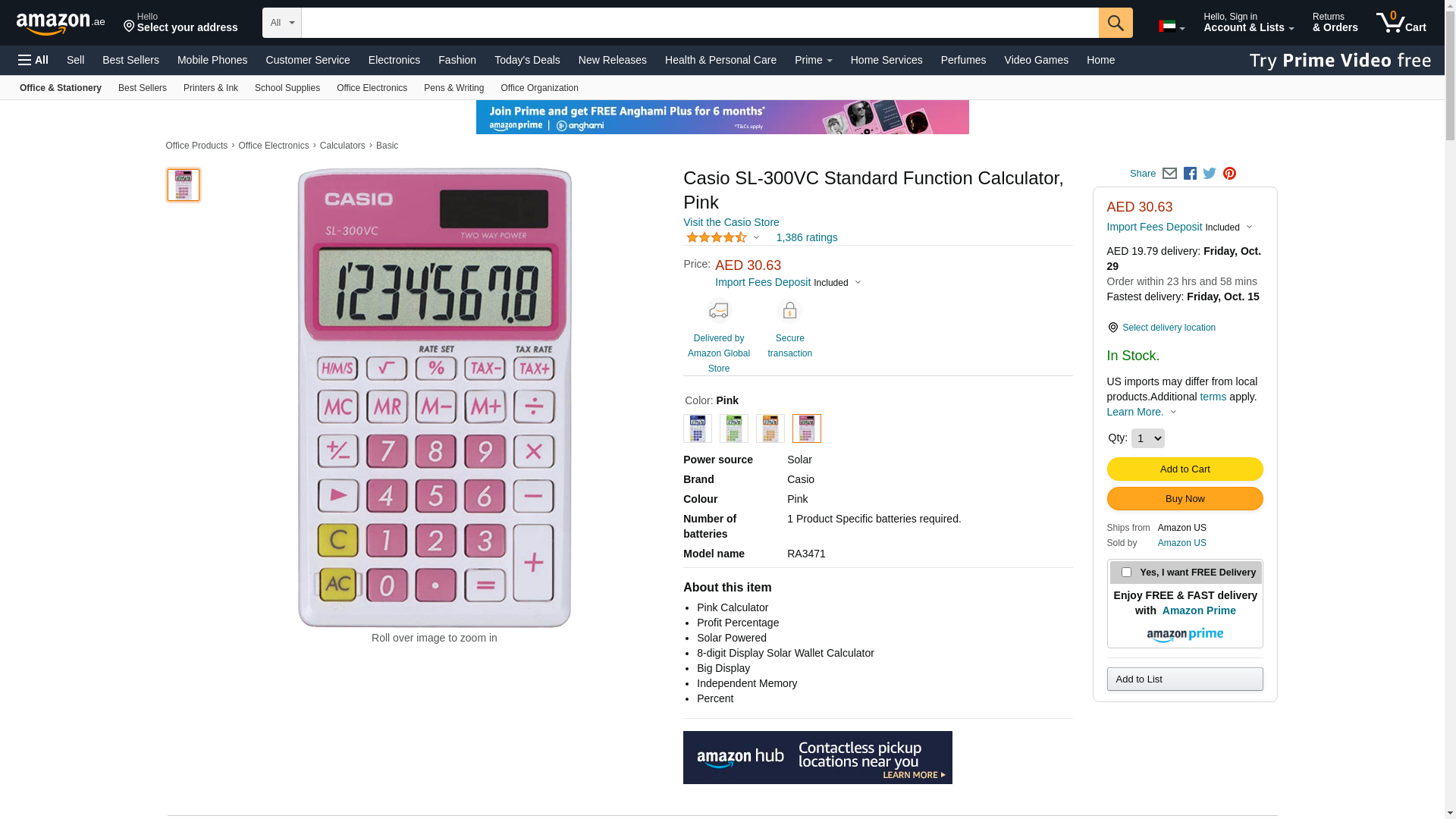Image resolution: width=1456 pixels, height=819 pixels.
Task: Select the green color swatch
Action: (734, 428)
